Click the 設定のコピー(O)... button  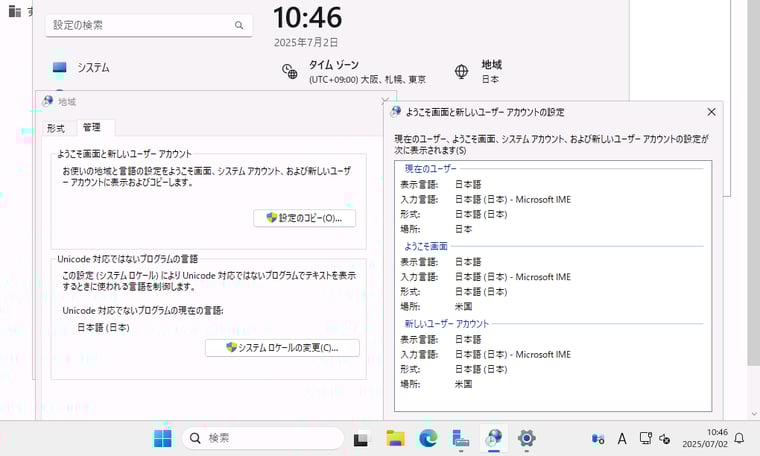tap(304, 218)
